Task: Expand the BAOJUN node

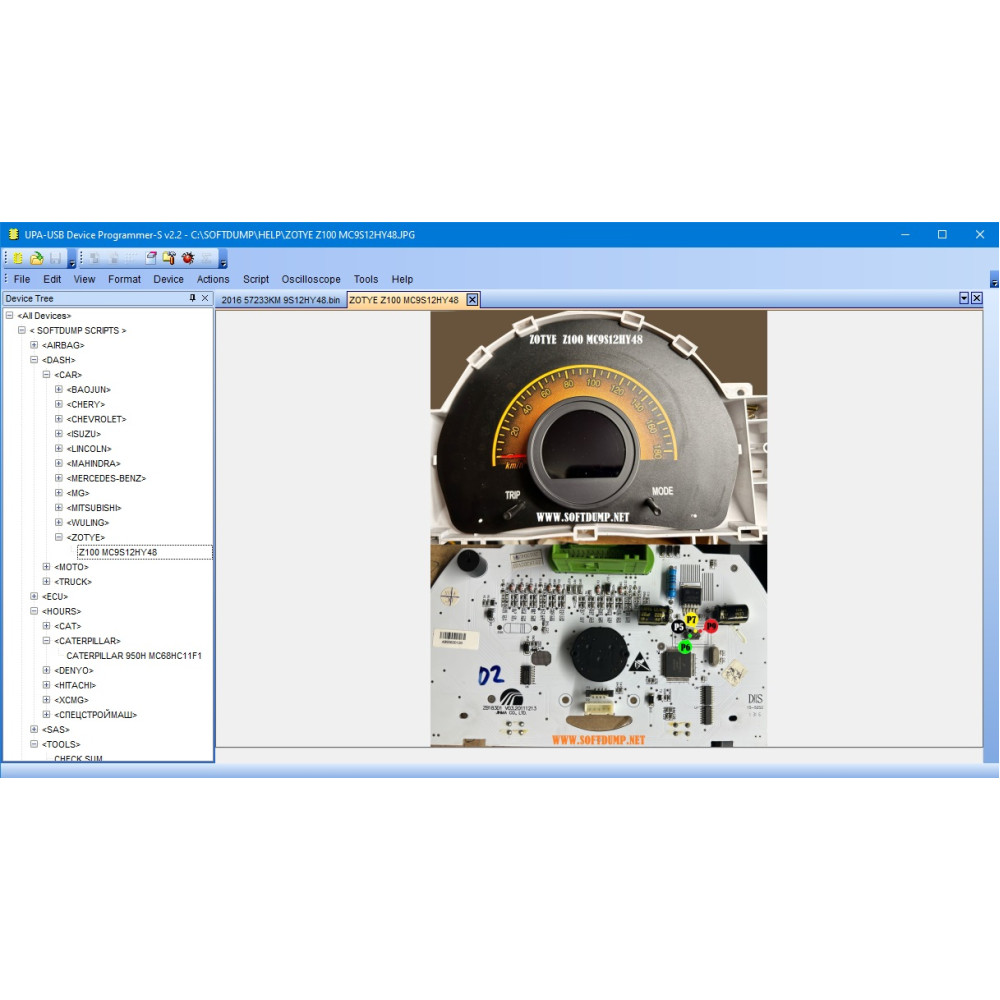Action: click(x=59, y=389)
